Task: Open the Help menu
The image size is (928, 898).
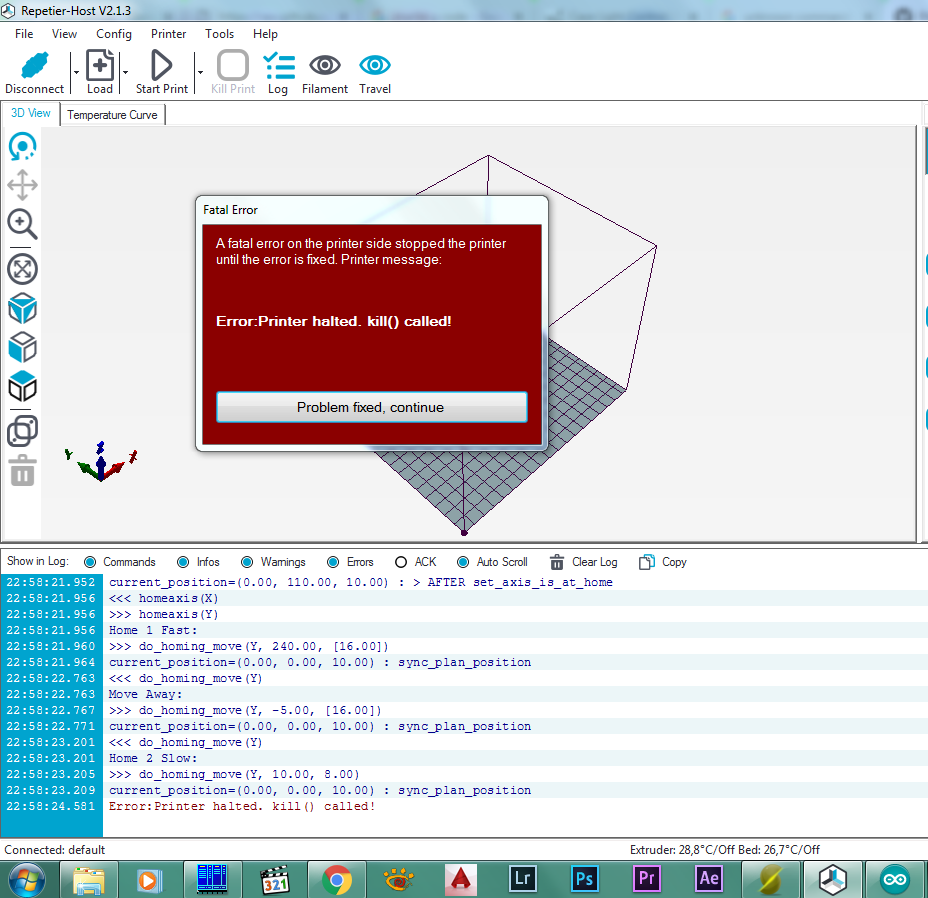Action: pyautogui.click(x=265, y=34)
